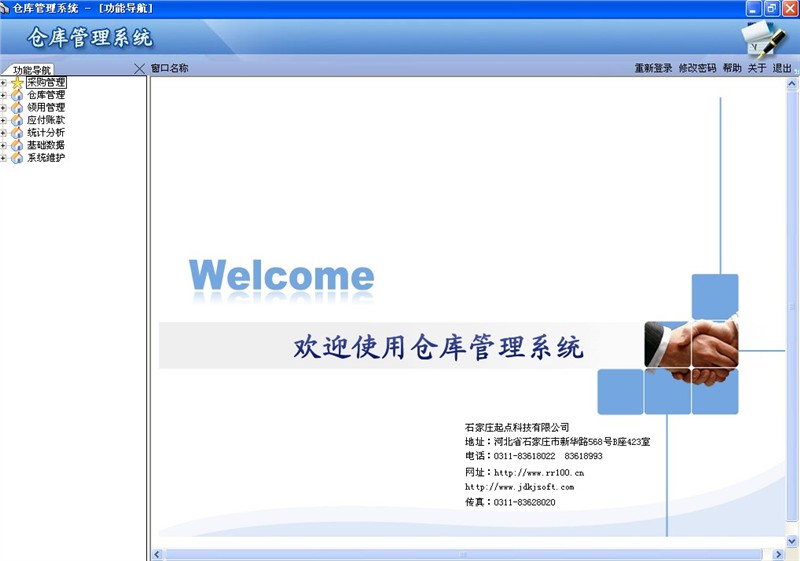Select 仓库管理 in the navigation tree
800x561 pixels.
click(46, 95)
